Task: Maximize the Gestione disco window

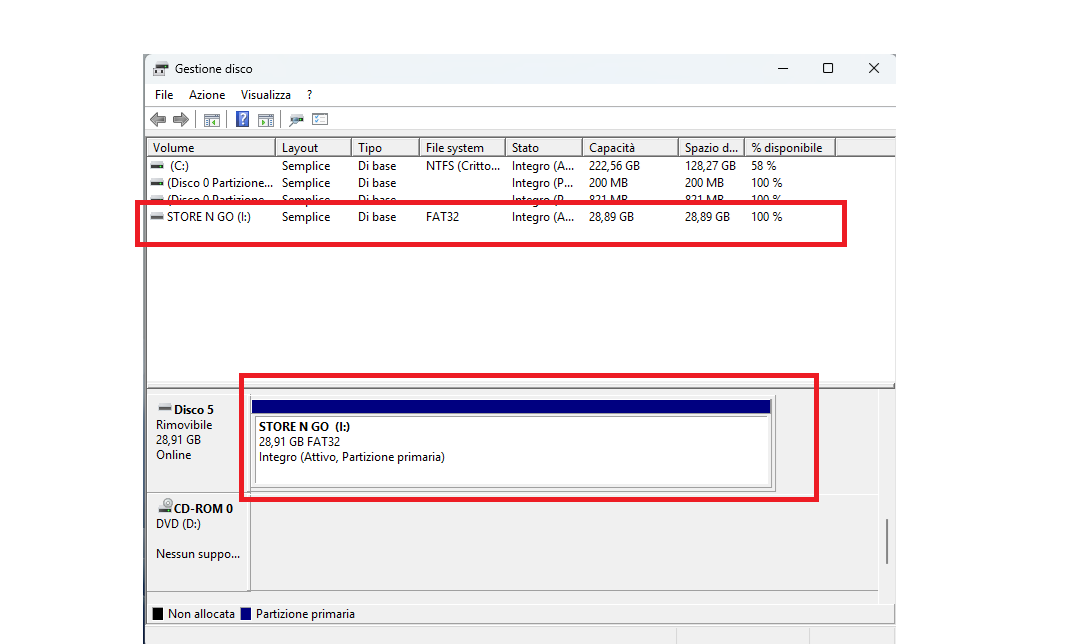Action: coord(828,68)
